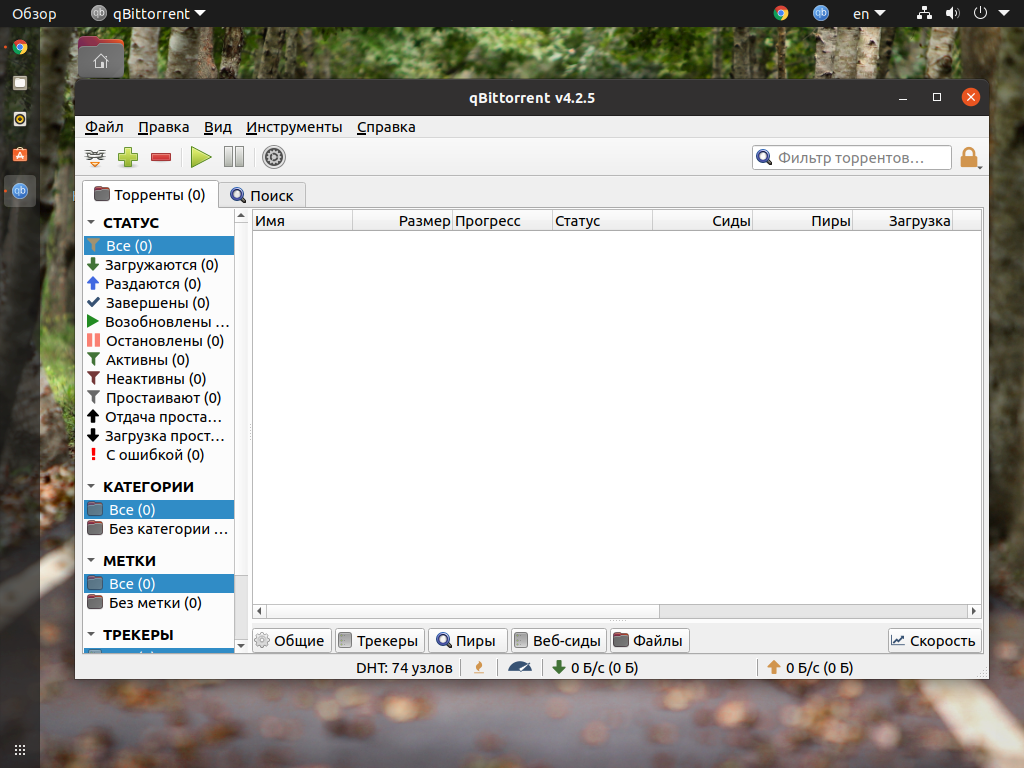Screen dimensions: 1024x768
Task: Open the Веб-сиды details tab
Action: point(559,641)
